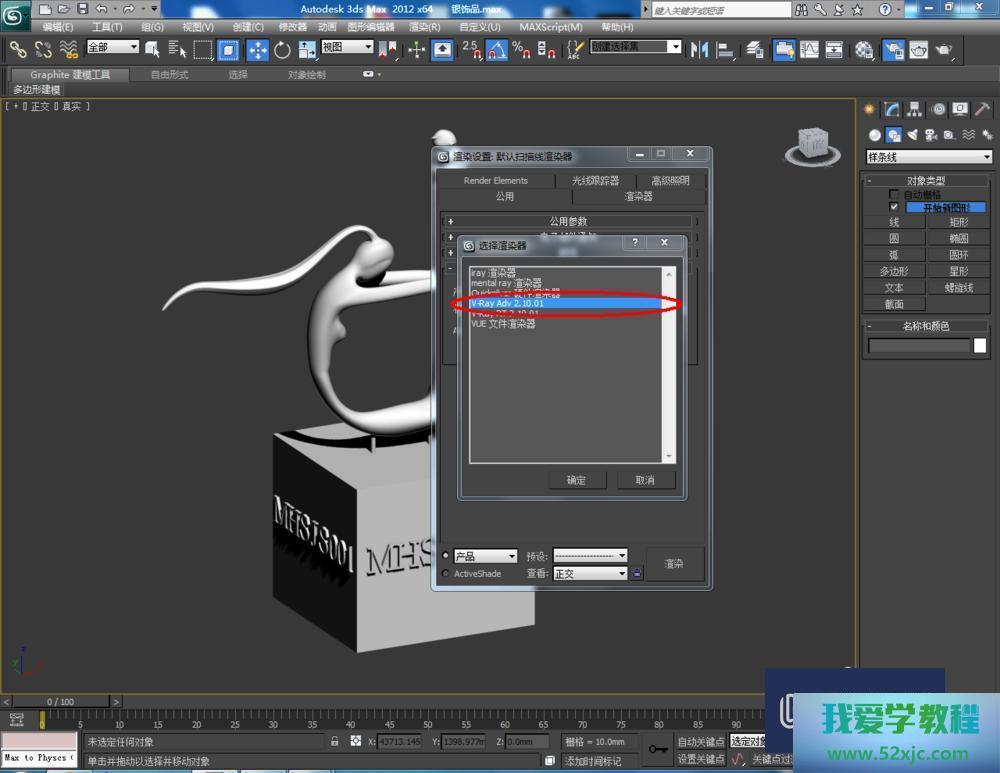
Task: Activate the Rotate tool in the toolbar
Action: point(282,50)
